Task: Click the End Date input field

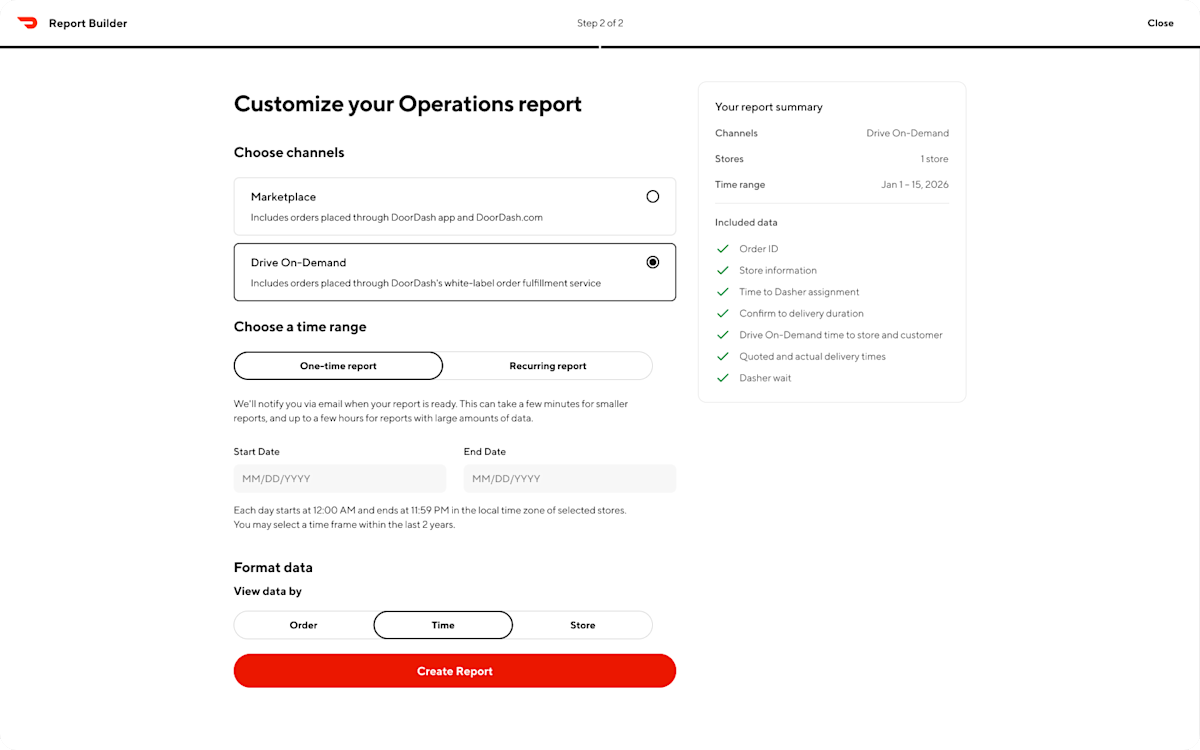Action: 570,478
